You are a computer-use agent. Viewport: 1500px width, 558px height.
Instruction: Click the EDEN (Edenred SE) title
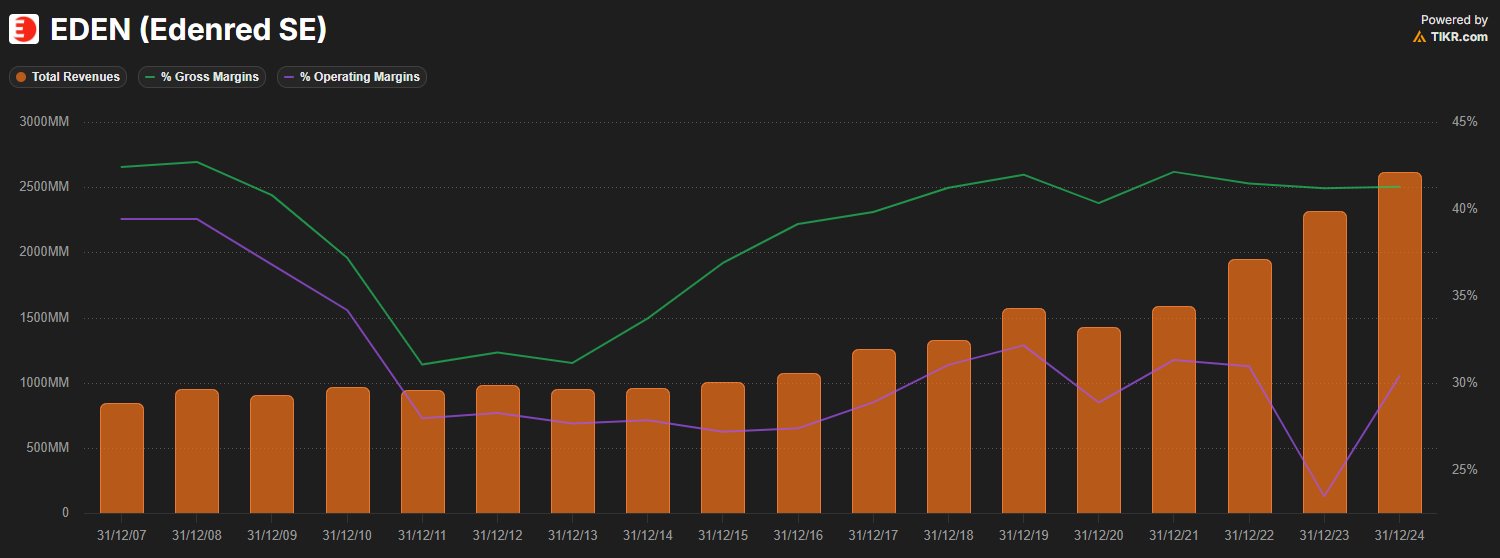[189, 30]
